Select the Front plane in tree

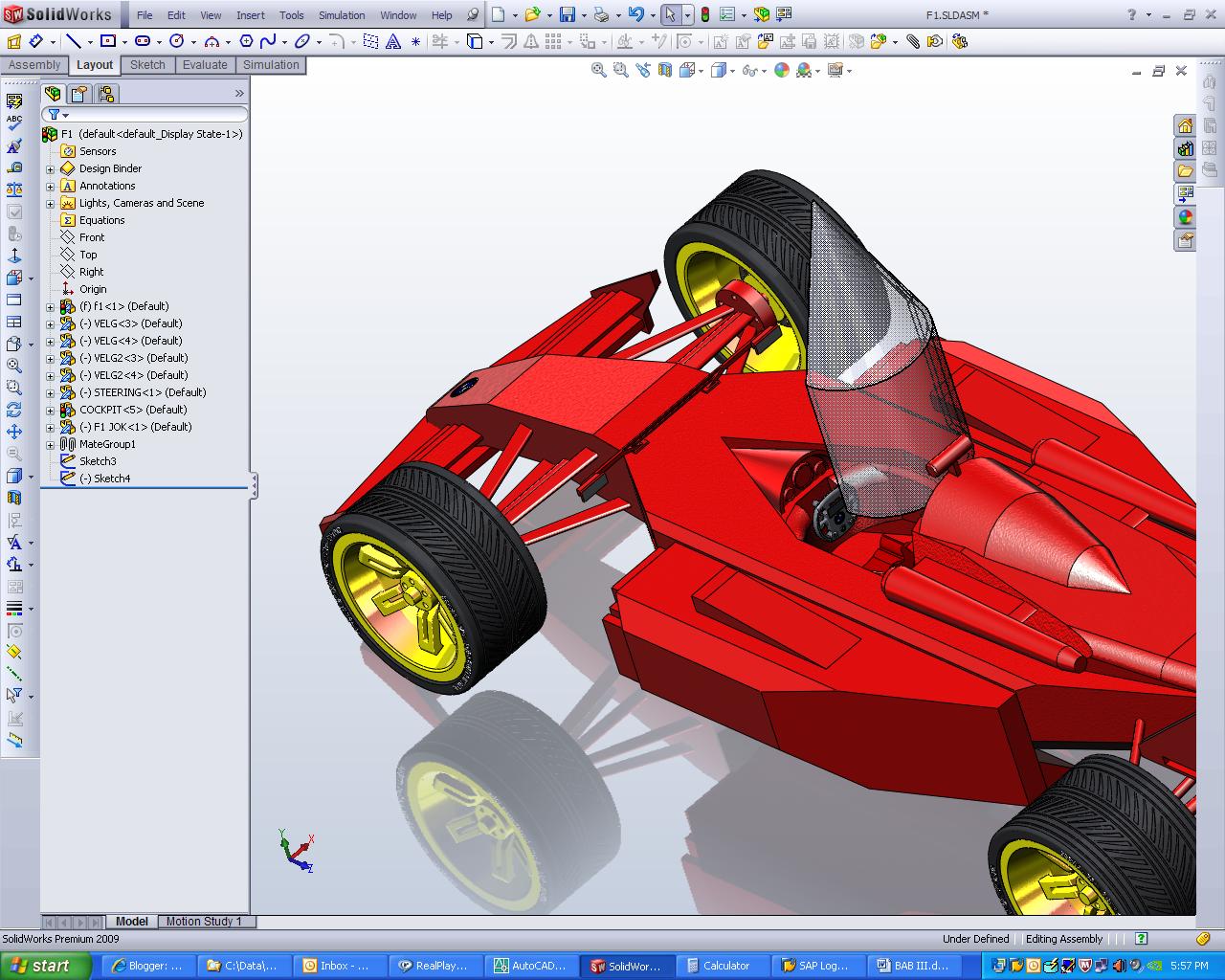(83, 237)
